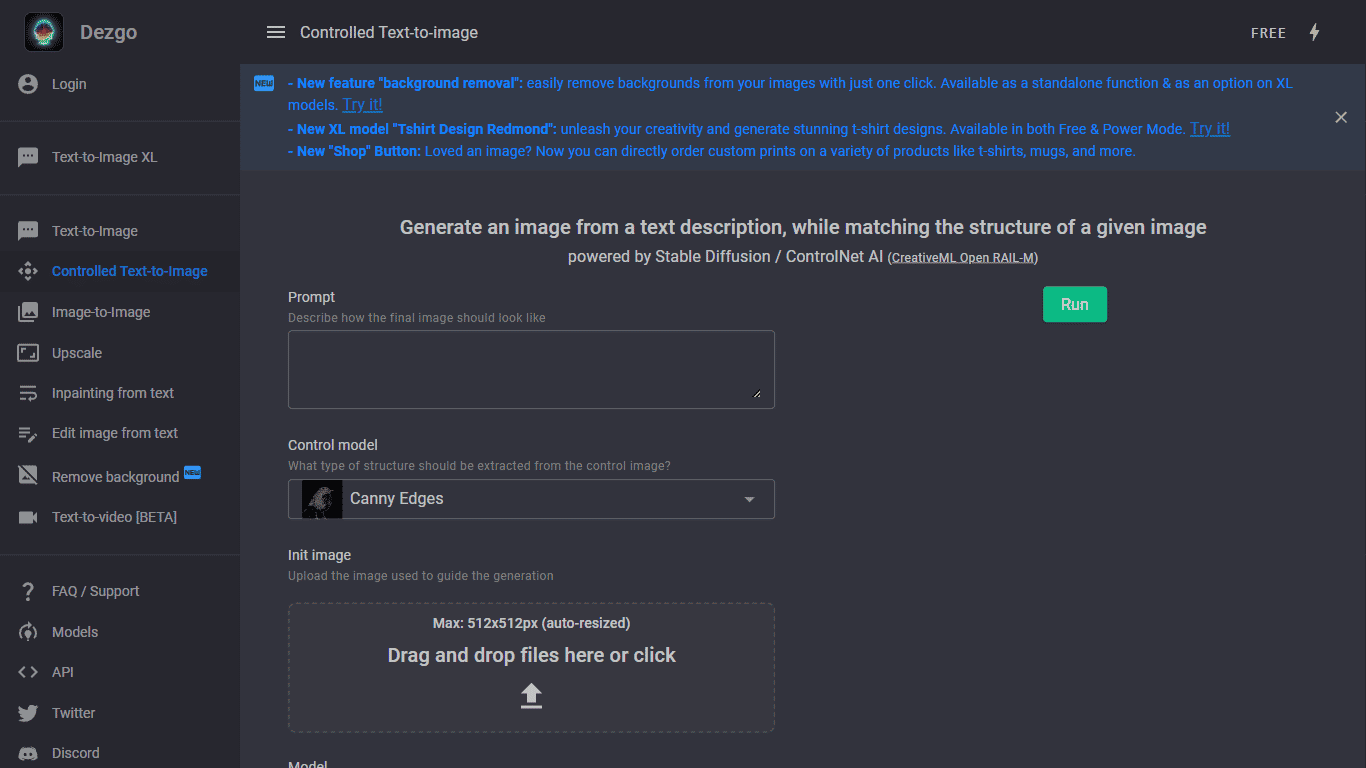1366x768 pixels.
Task: Open the CreativeML Open RAIL-M license link
Action: pyautogui.click(x=963, y=258)
